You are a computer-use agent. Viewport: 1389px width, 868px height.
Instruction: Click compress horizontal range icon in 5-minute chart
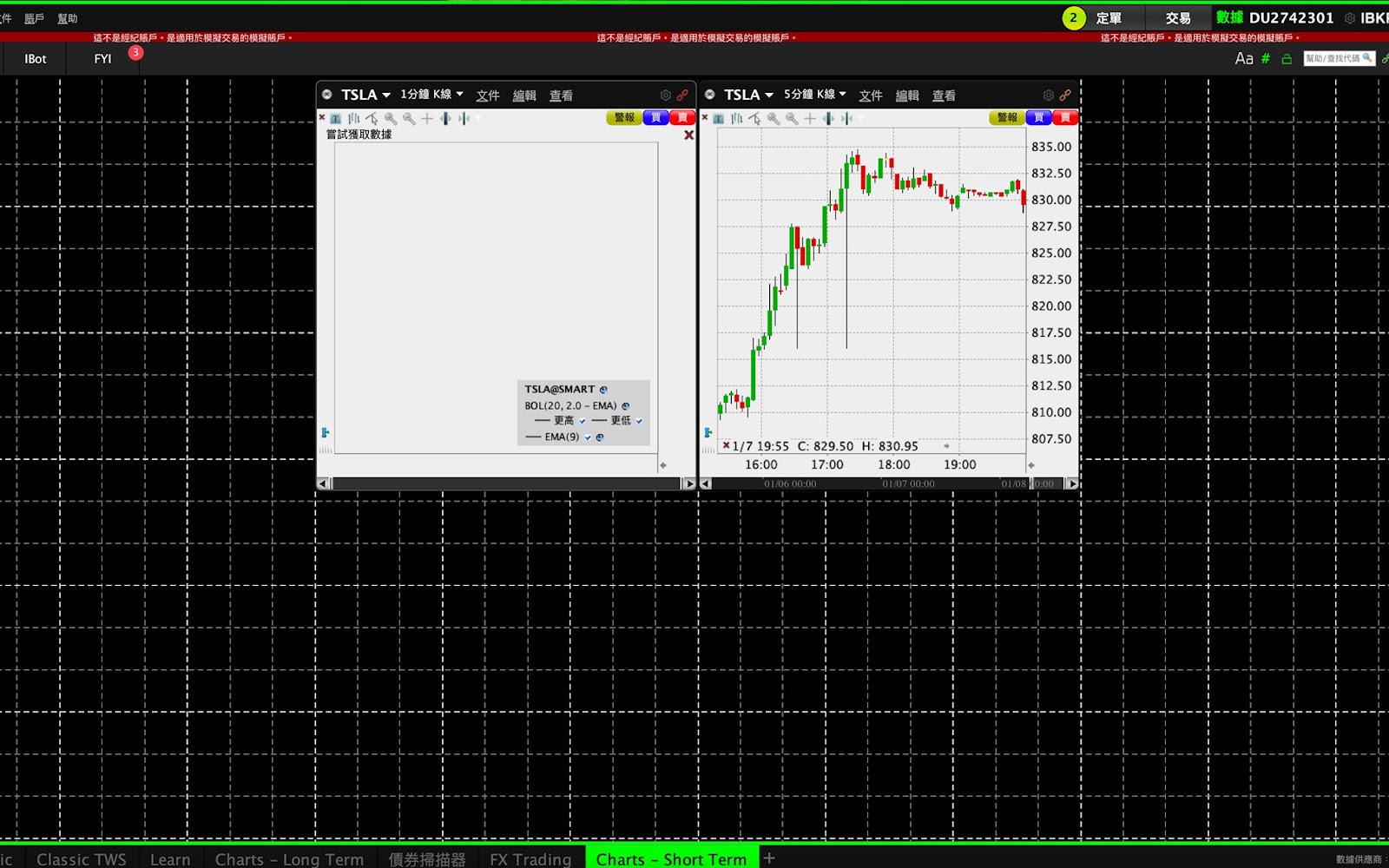[x=846, y=119]
